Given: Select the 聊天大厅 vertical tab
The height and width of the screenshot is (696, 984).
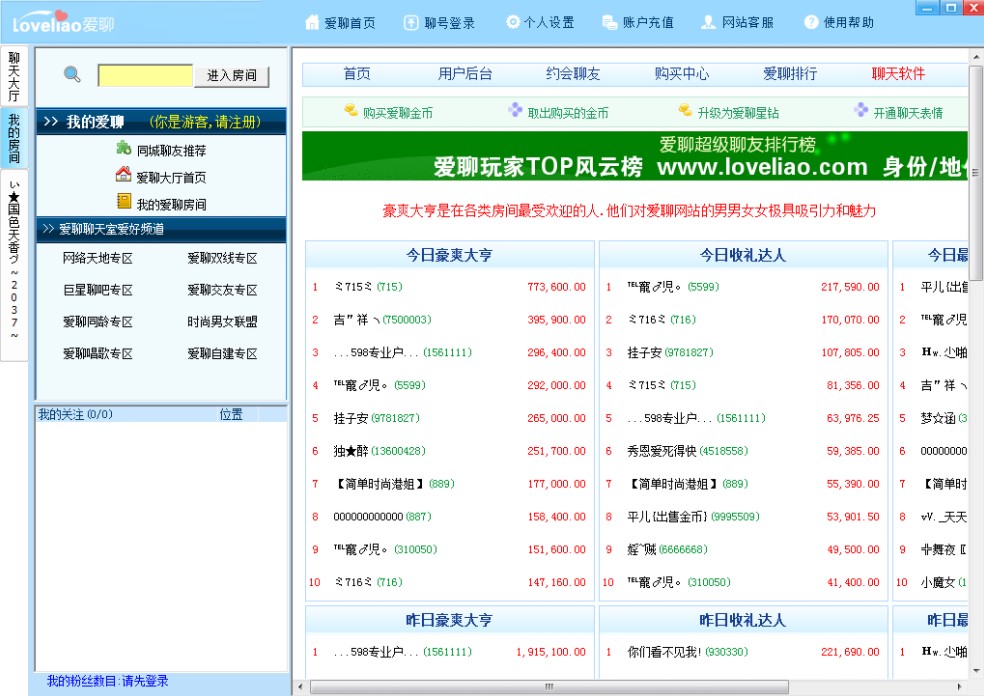Looking at the screenshot, I should point(14,77).
